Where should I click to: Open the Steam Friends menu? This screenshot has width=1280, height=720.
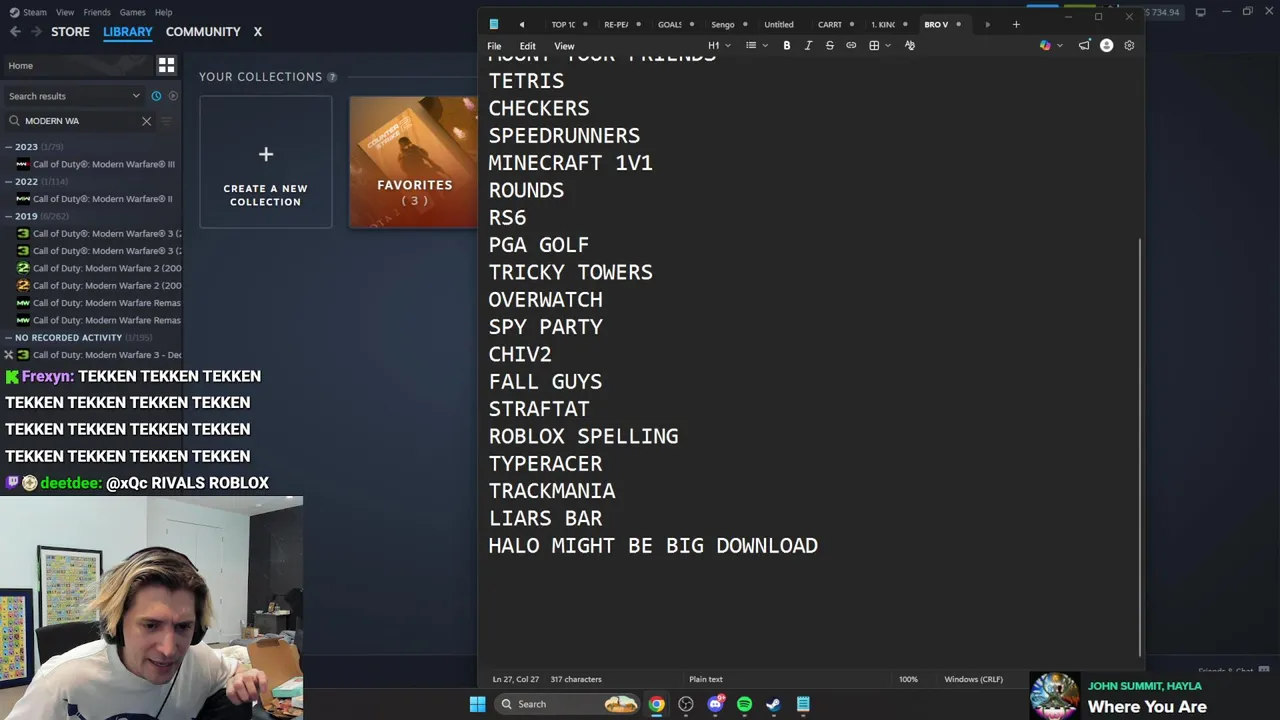(x=97, y=12)
